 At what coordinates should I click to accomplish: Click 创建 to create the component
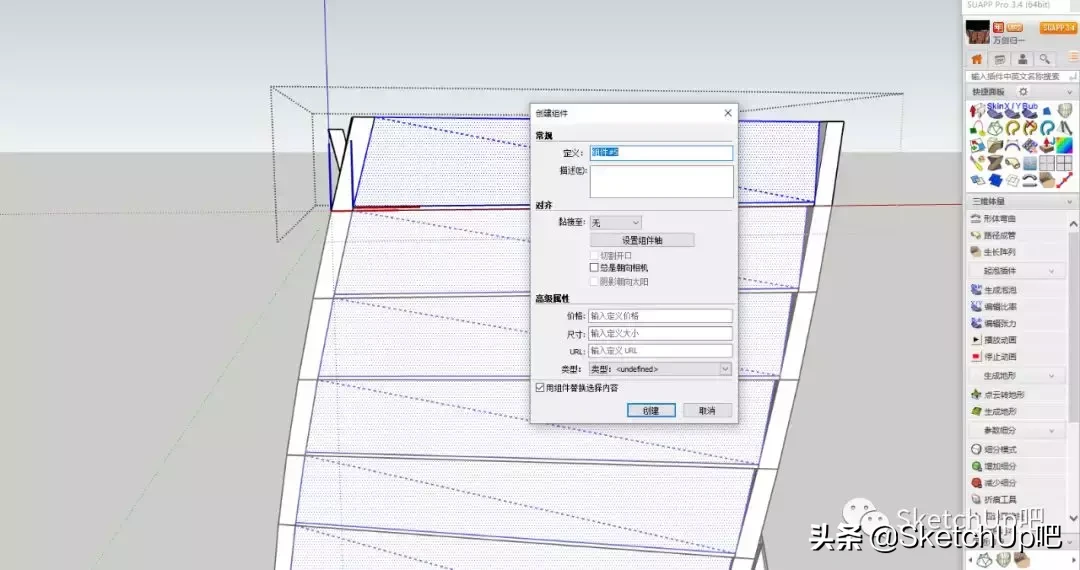(651, 410)
